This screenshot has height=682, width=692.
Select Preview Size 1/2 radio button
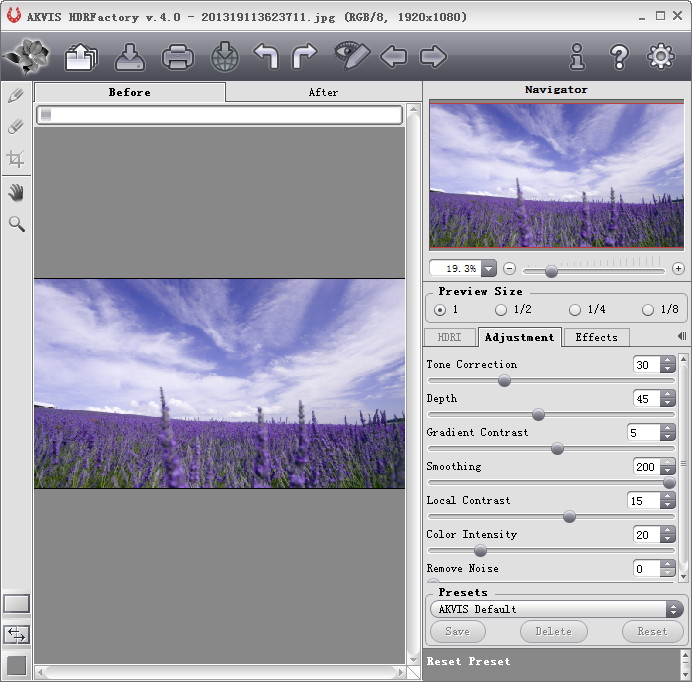tap(501, 310)
